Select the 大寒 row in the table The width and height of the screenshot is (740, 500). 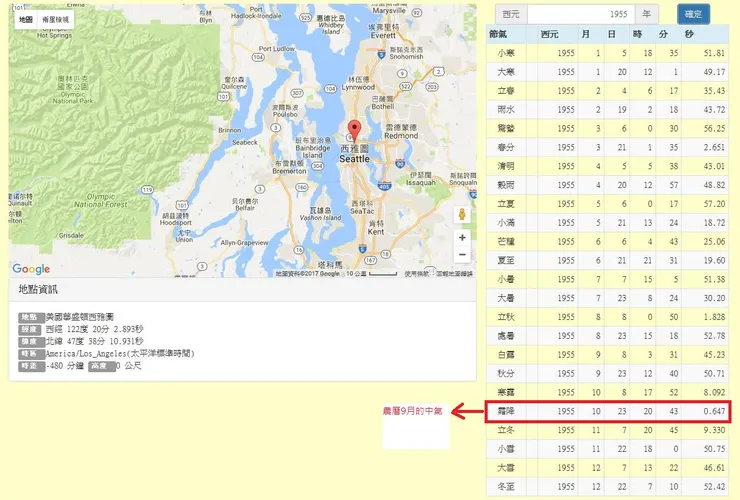pos(607,72)
